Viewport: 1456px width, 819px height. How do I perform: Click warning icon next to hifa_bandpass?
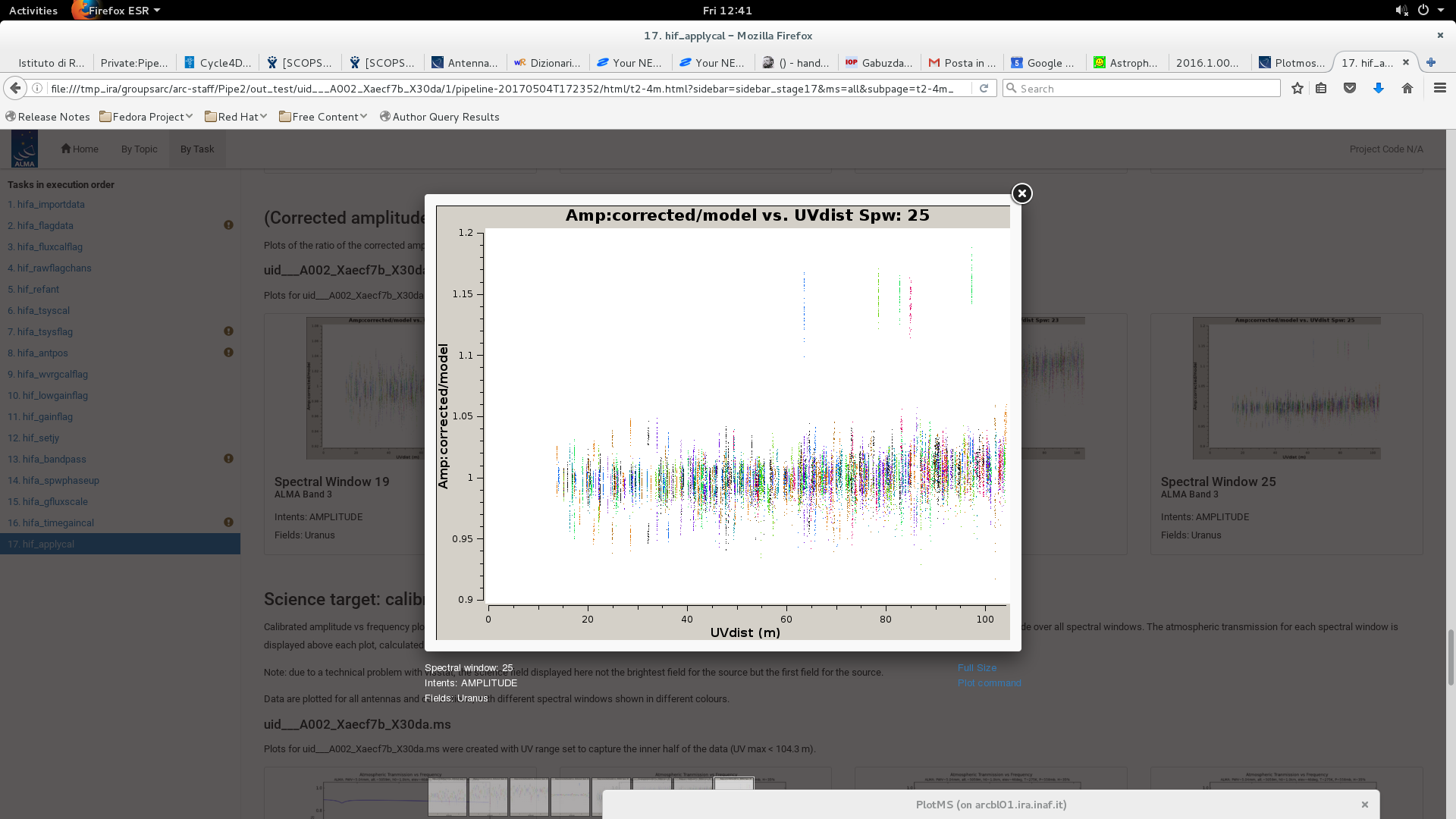click(228, 459)
